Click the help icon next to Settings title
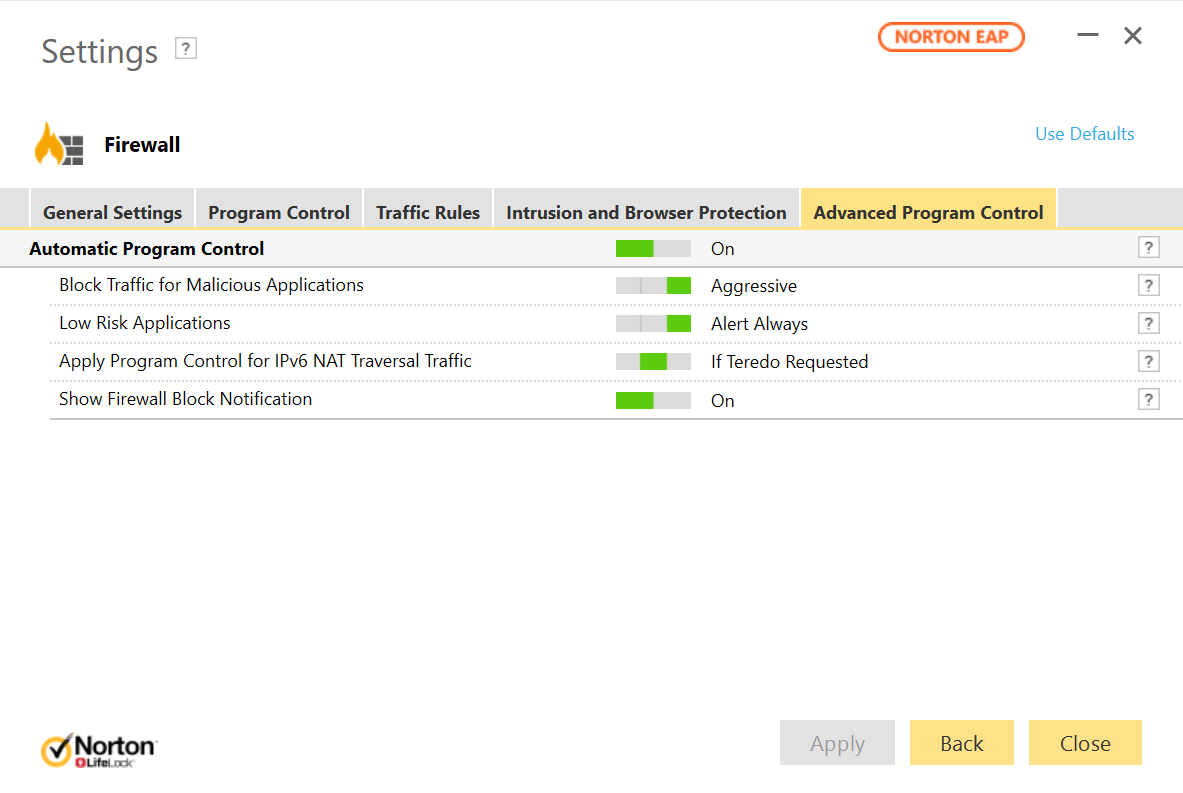Viewport: 1183px width, 793px height. tap(186, 48)
